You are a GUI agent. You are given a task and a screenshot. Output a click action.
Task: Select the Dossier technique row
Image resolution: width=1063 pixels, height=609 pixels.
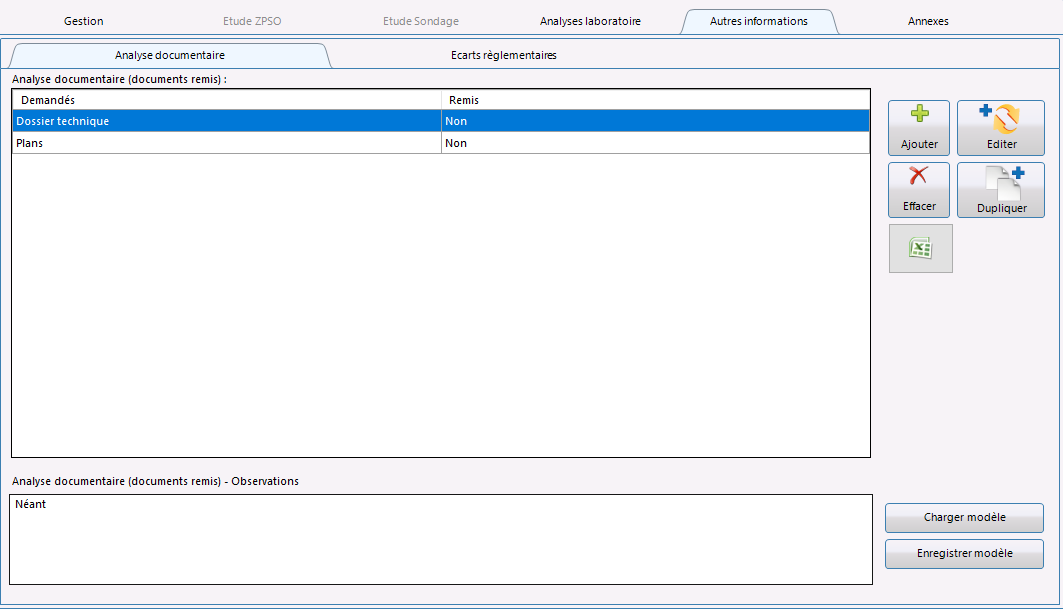click(x=441, y=121)
